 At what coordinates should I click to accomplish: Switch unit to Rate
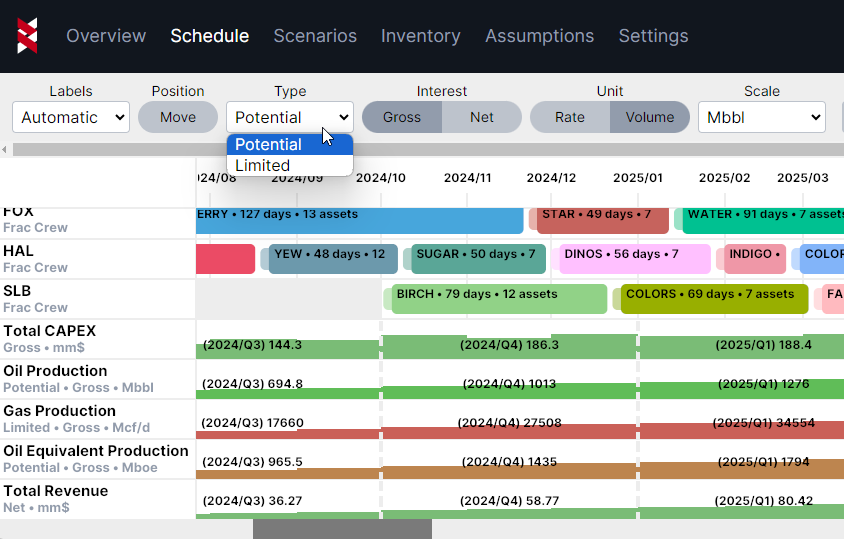570,117
